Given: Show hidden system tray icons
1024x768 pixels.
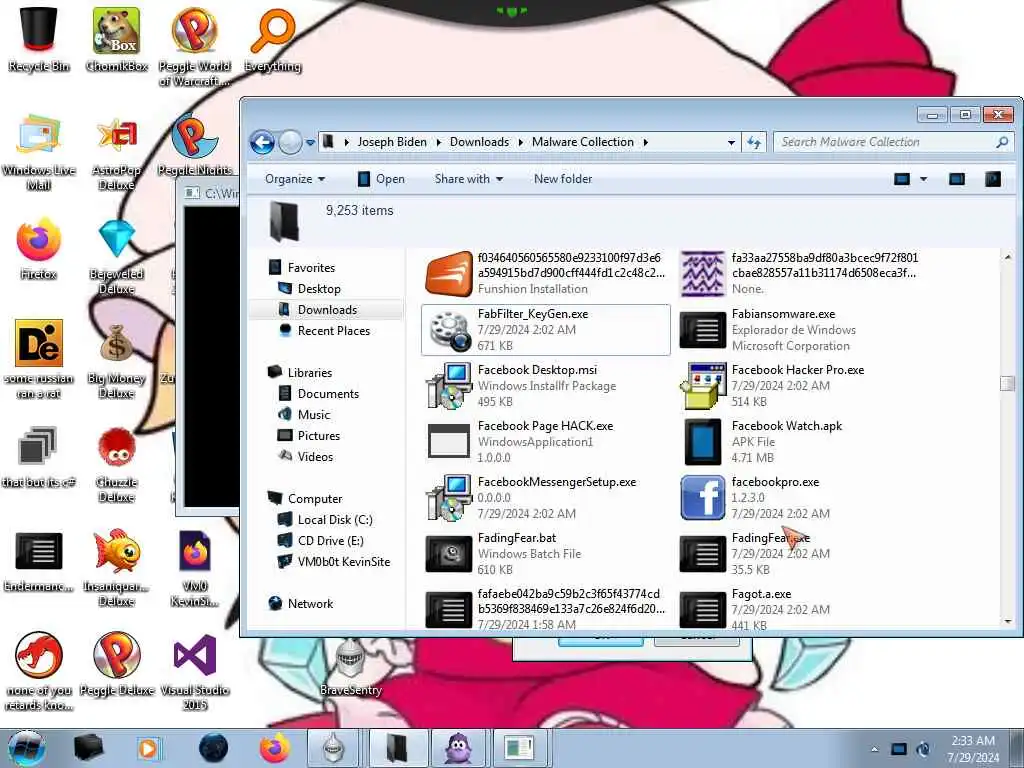Looking at the screenshot, I should (x=874, y=749).
